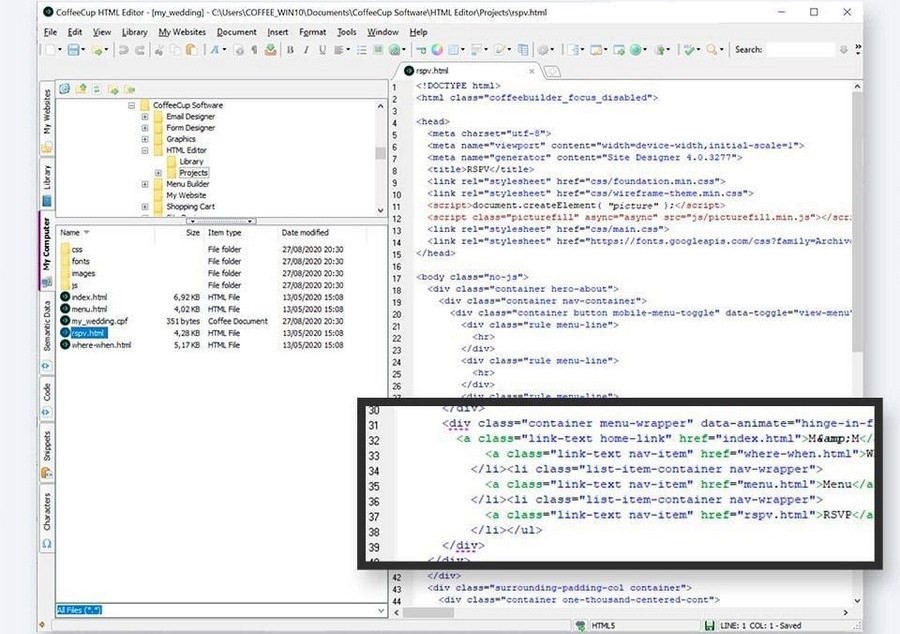
Task: Click the folder up icon in file panel
Action: pyautogui.click(x=81, y=89)
